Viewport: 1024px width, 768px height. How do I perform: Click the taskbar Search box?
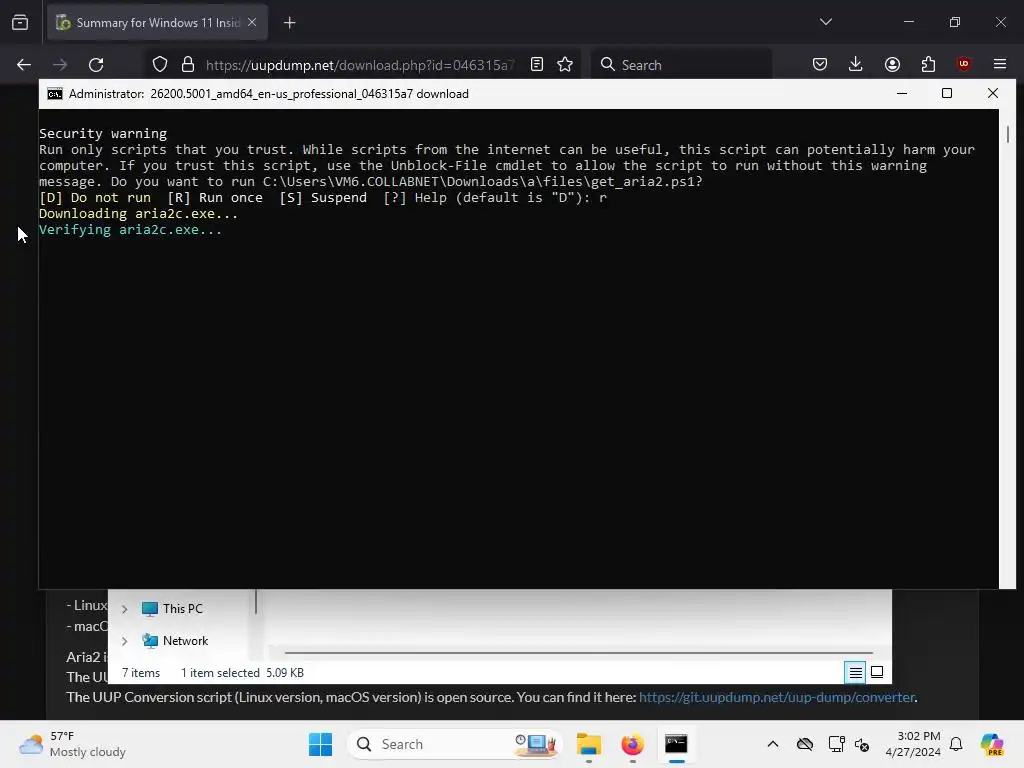pos(455,744)
